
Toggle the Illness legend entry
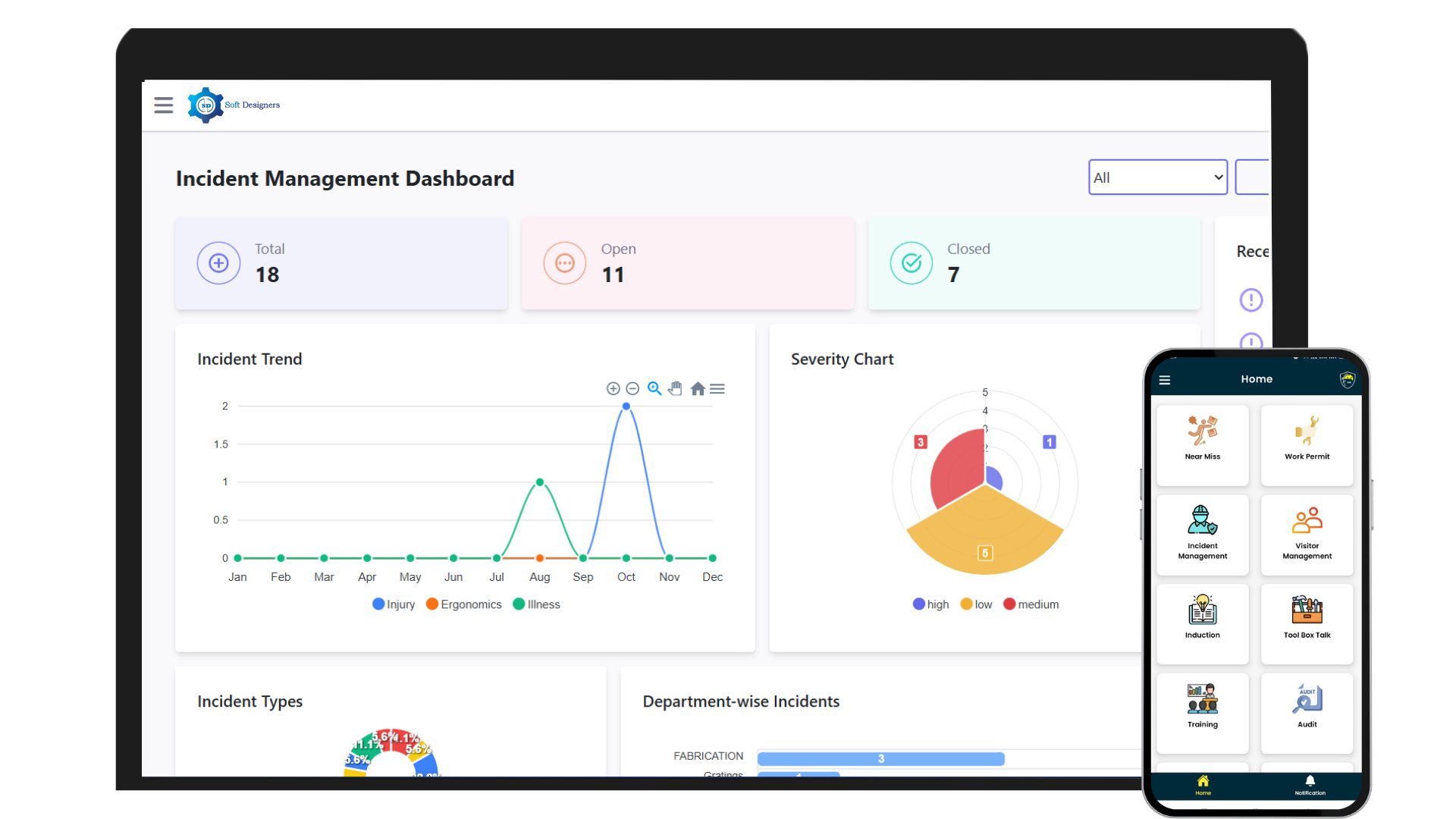pos(537,604)
